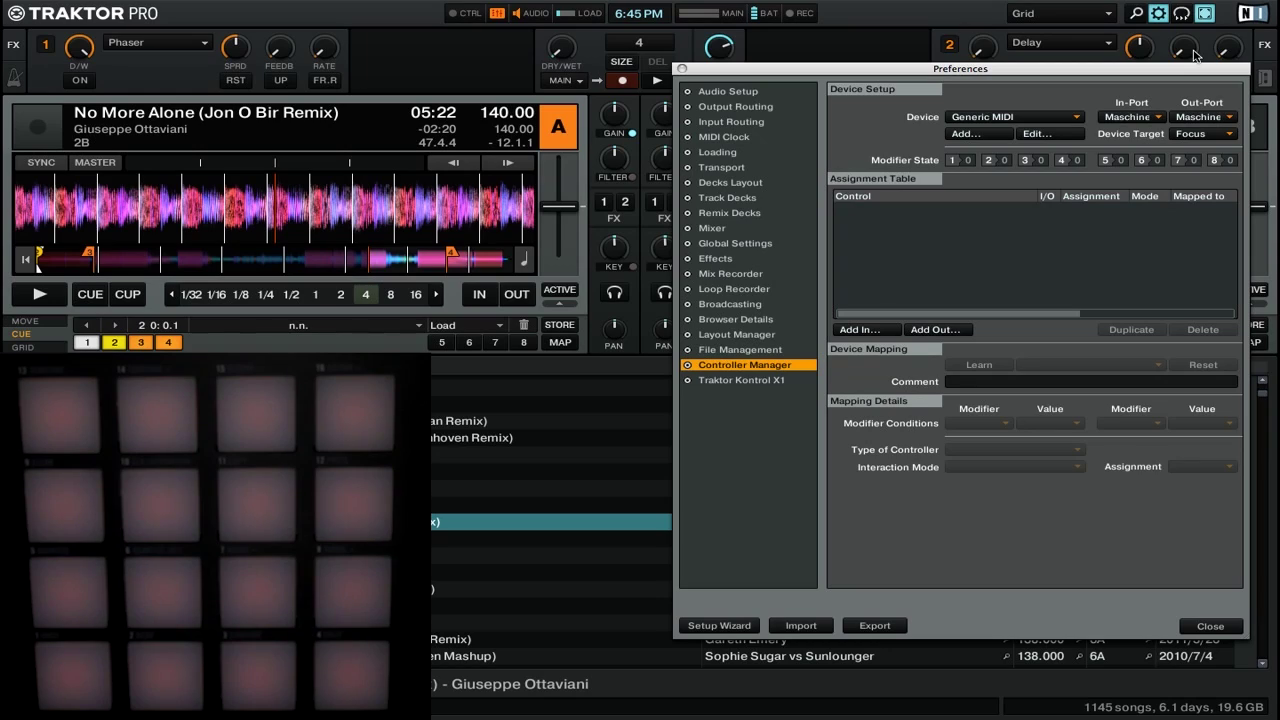Viewport: 1280px width, 720px height.
Task: Toggle the fullscreen view icon in header
Action: (1204, 13)
